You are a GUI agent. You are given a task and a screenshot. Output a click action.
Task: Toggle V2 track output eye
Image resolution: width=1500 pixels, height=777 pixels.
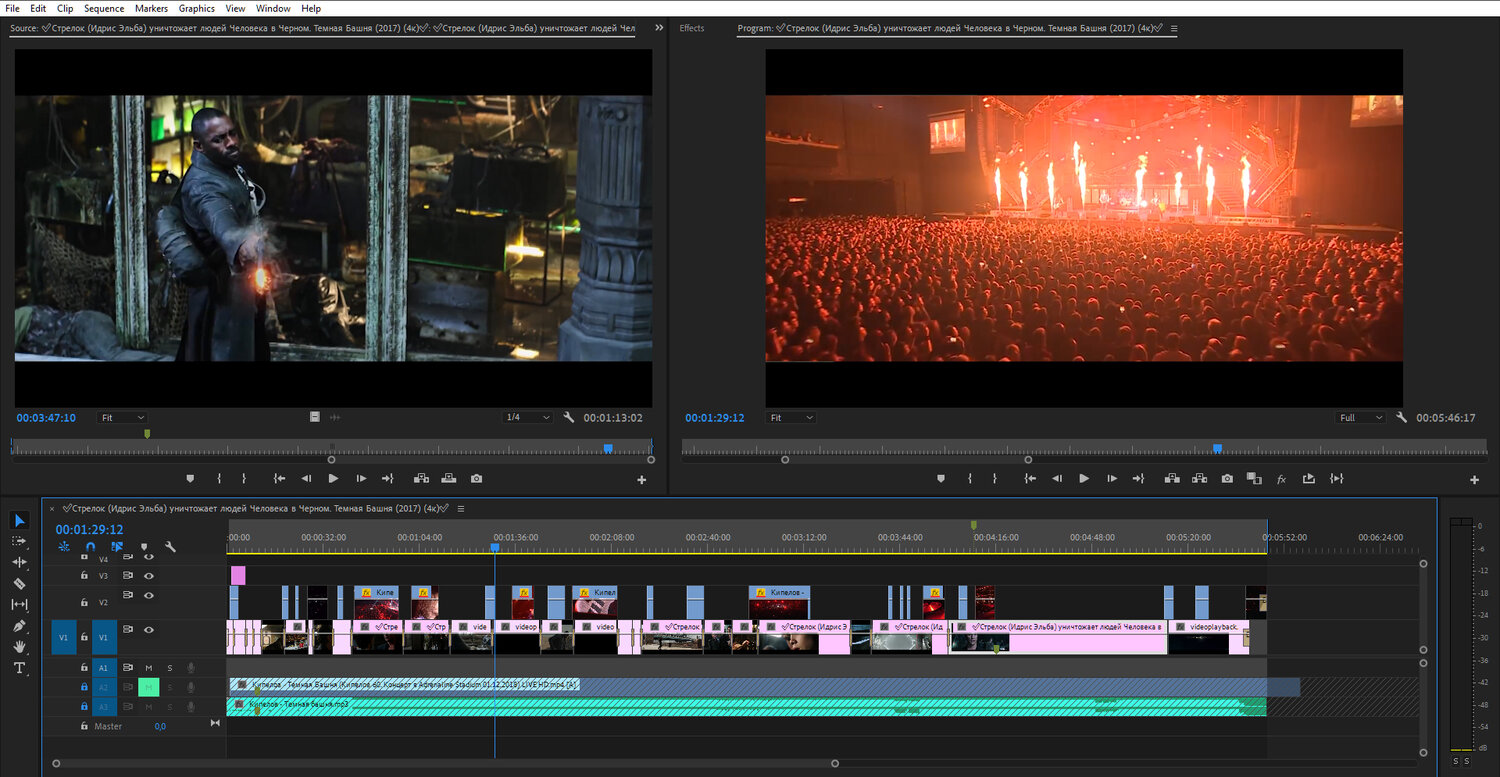pos(148,595)
